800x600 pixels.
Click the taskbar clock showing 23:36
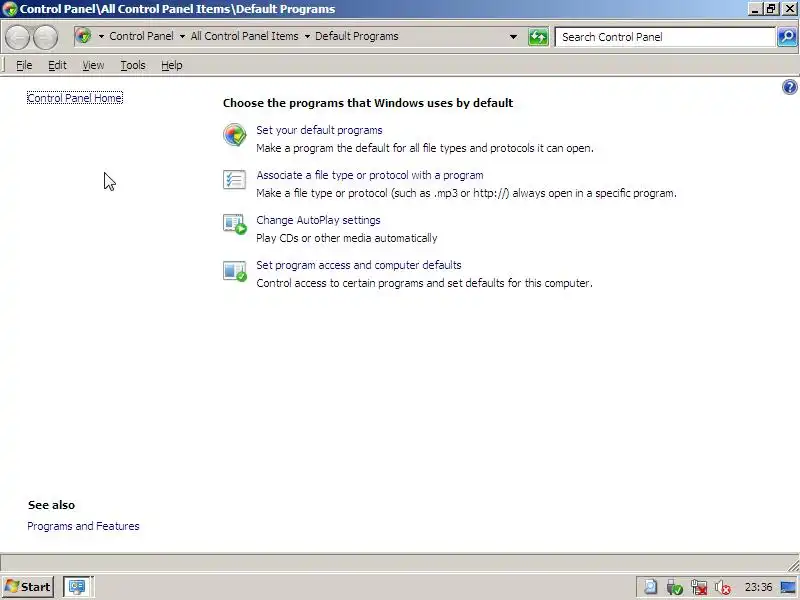pos(758,587)
